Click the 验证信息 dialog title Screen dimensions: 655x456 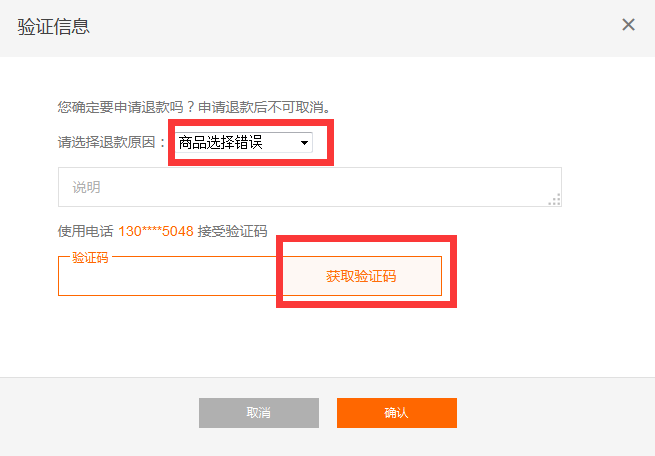54,27
